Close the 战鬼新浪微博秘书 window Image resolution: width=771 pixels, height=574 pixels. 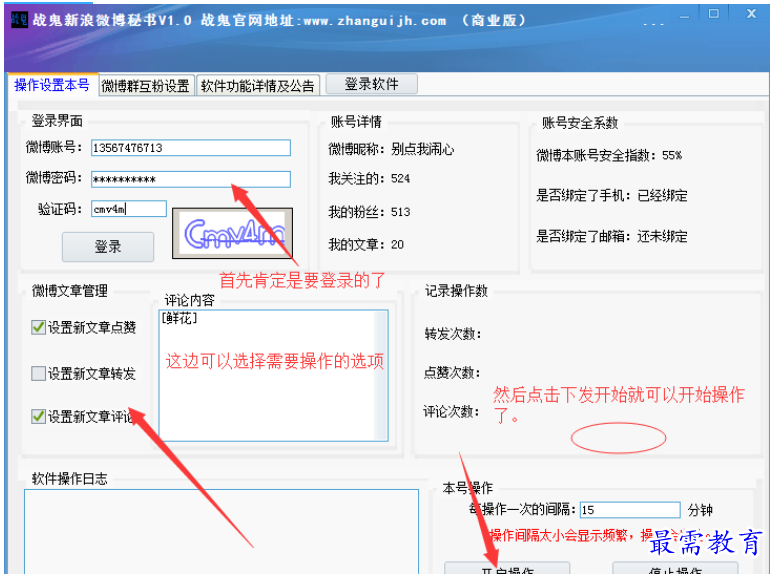[751, 14]
